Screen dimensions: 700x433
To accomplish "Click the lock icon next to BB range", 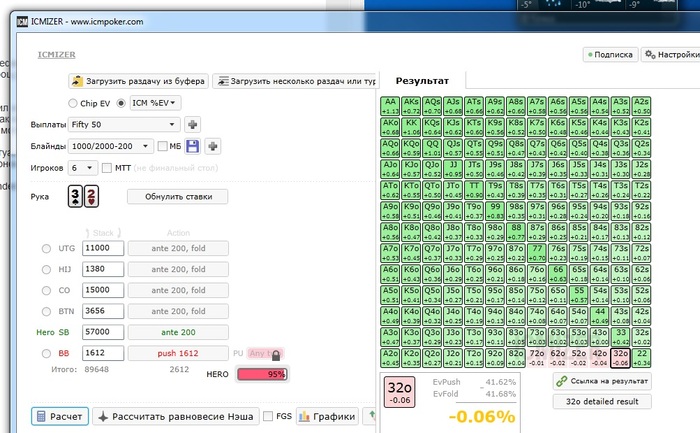I will click(276, 355).
